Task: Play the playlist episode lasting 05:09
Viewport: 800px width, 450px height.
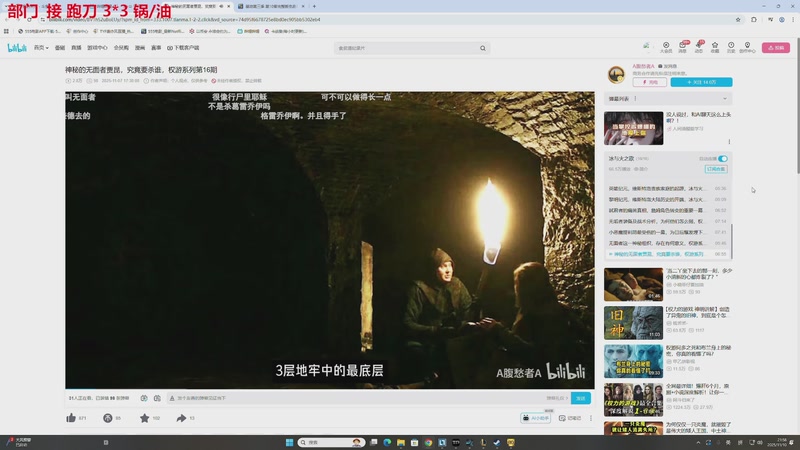Action: [x=667, y=199]
